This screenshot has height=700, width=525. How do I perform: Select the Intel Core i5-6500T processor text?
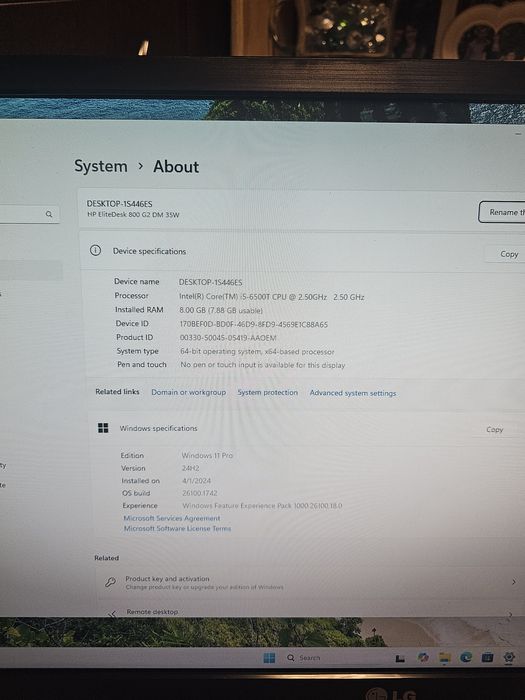click(271, 296)
